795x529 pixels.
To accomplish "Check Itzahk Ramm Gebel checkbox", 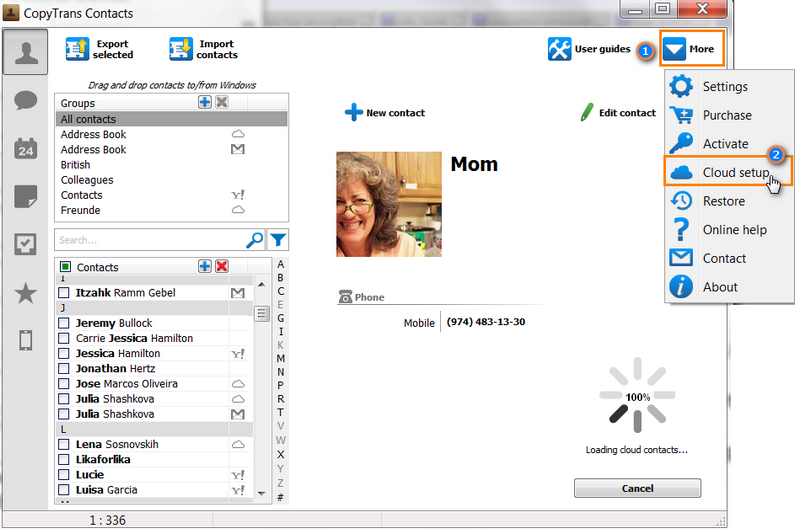I will point(64,293).
